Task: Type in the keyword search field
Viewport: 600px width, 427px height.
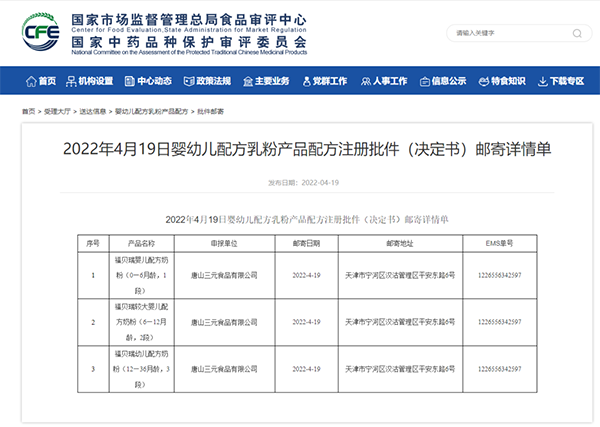Action: 500,33
